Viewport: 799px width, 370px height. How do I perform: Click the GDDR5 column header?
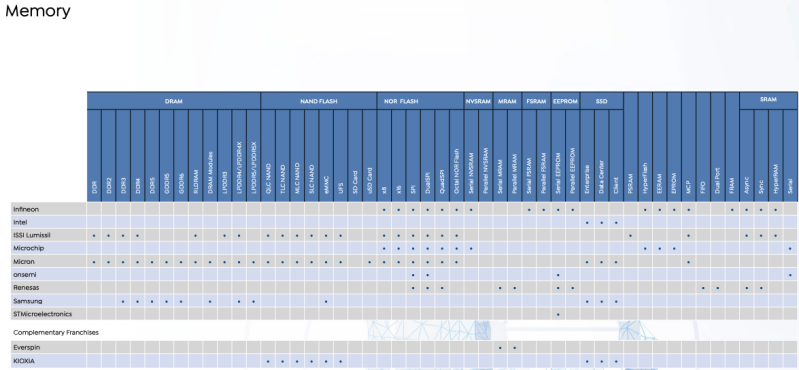point(167,155)
